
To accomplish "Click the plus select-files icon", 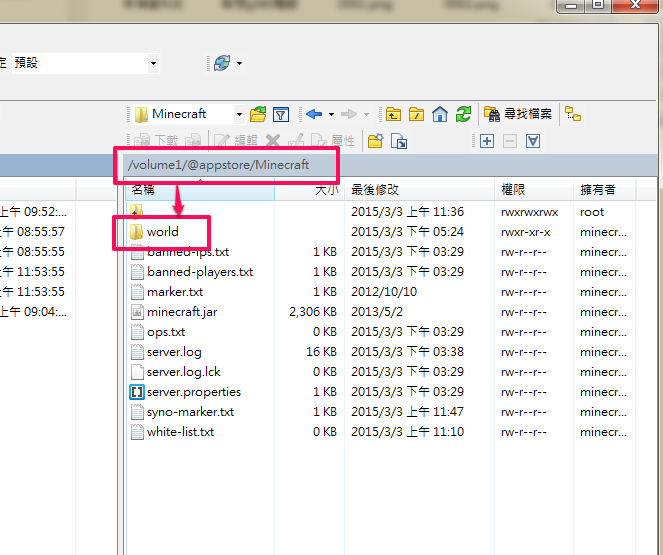I will [x=487, y=141].
